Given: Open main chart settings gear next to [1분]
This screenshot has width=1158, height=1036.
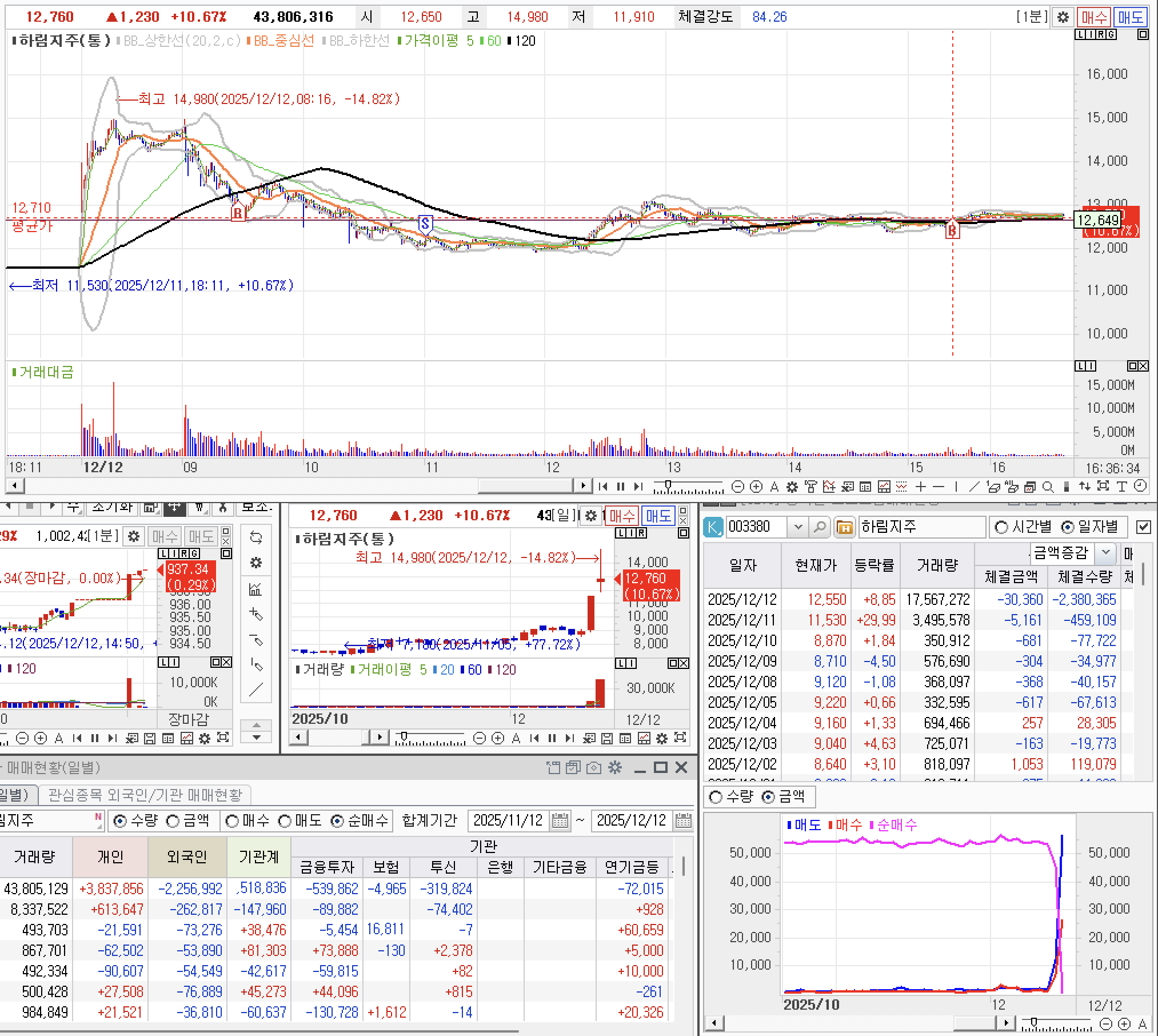Looking at the screenshot, I should [x=1063, y=17].
